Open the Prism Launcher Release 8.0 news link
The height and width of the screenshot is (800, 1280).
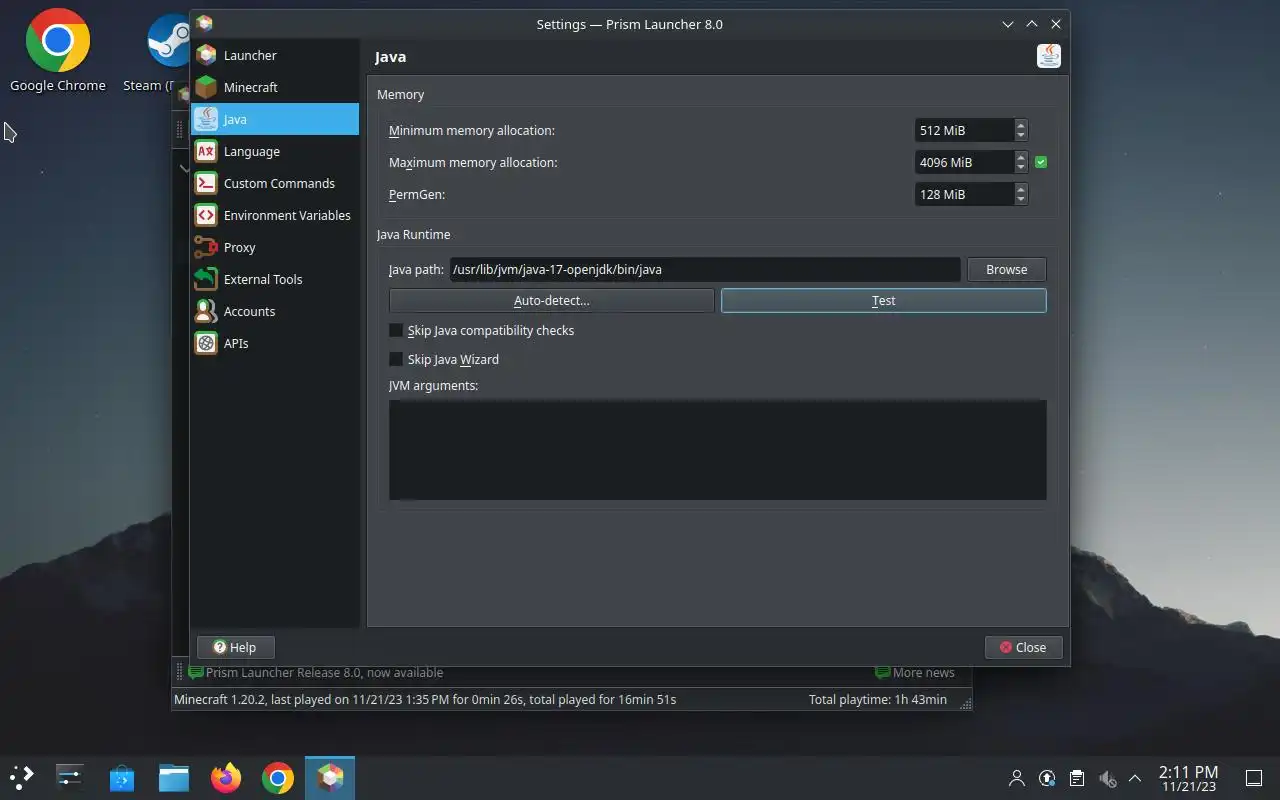[316, 673]
